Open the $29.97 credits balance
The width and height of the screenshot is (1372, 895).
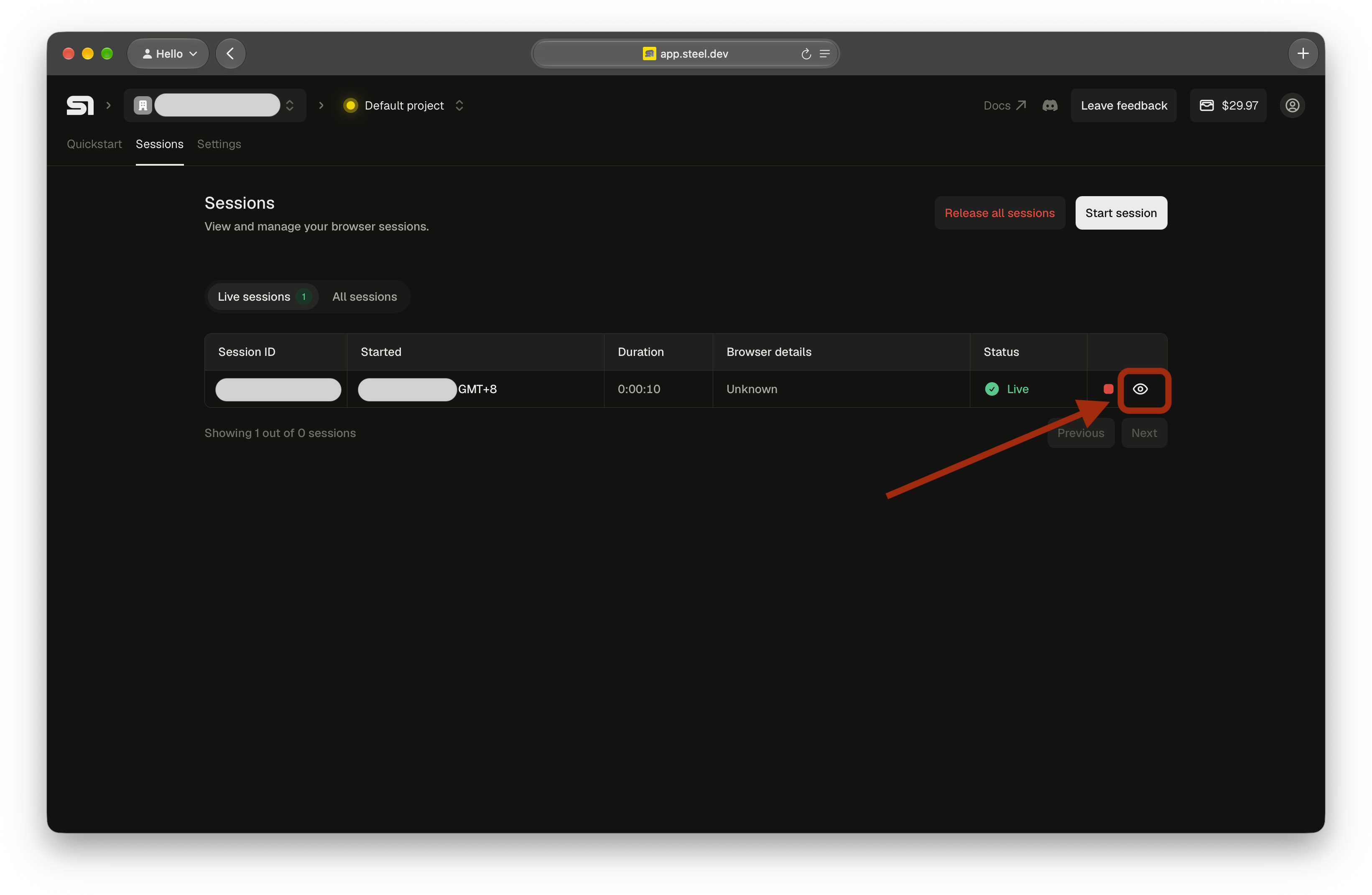pos(1229,105)
